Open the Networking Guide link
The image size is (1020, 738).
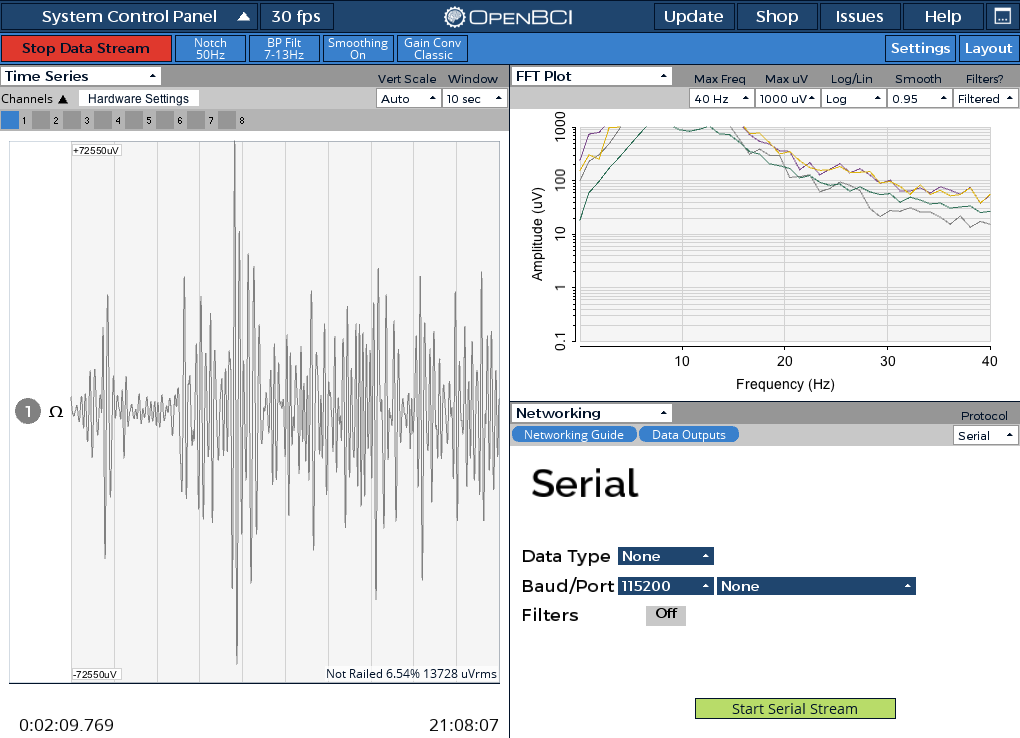click(574, 435)
